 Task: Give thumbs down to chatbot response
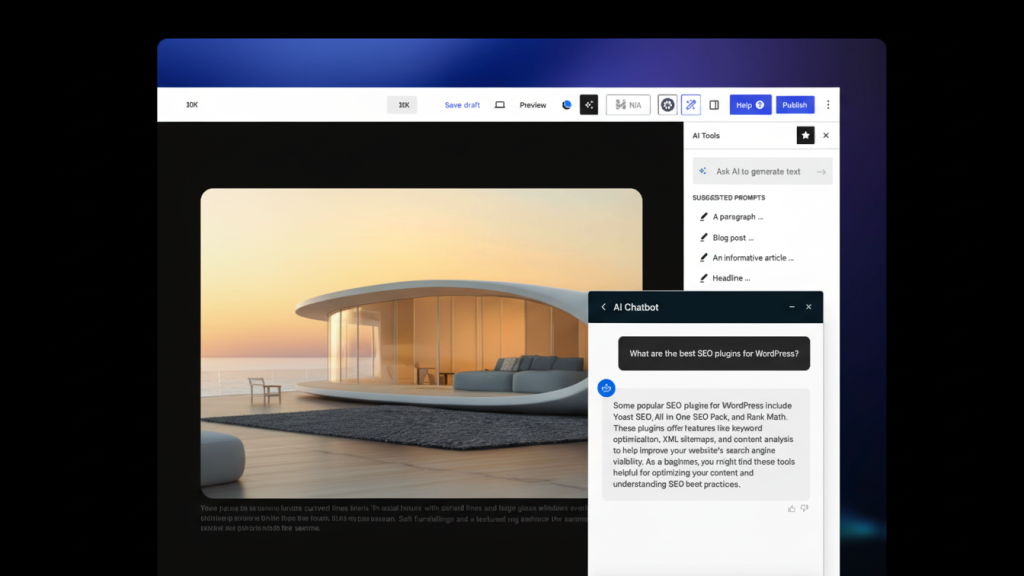(804, 508)
